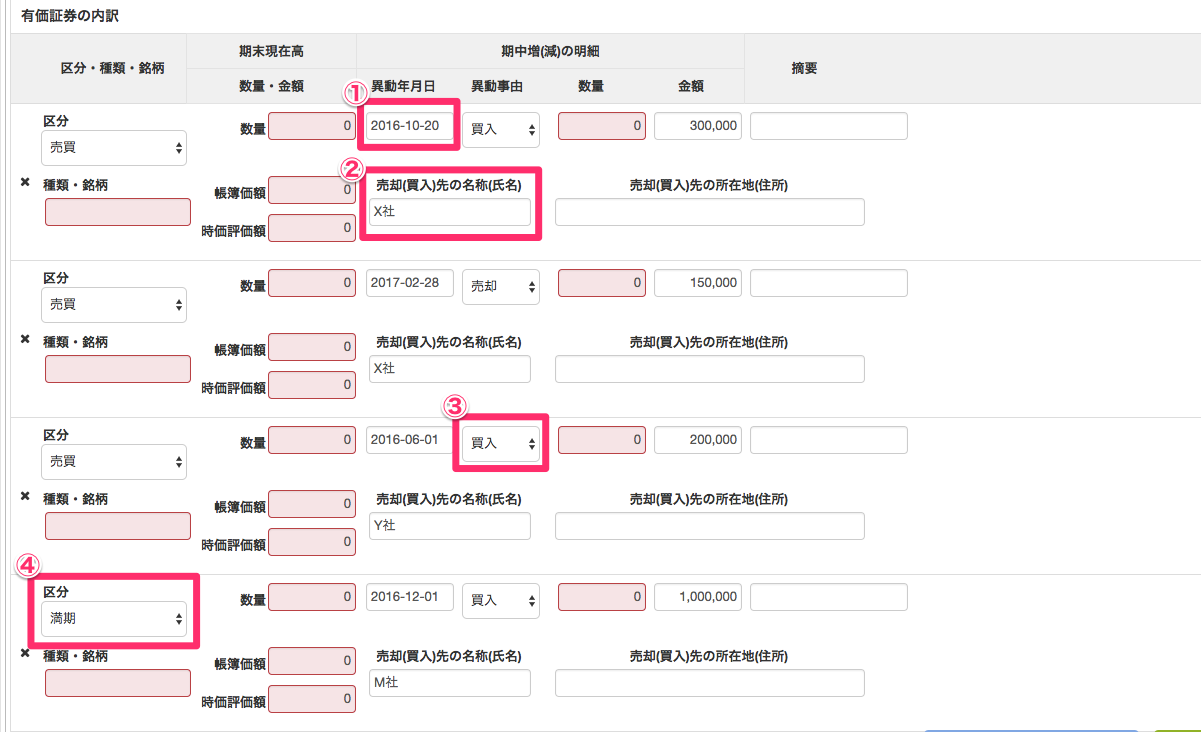Click 時価評価額 field in the 2017-02-28 row
Image resolution: width=1201 pixels, height=732 pixels.
pos(312,385)
